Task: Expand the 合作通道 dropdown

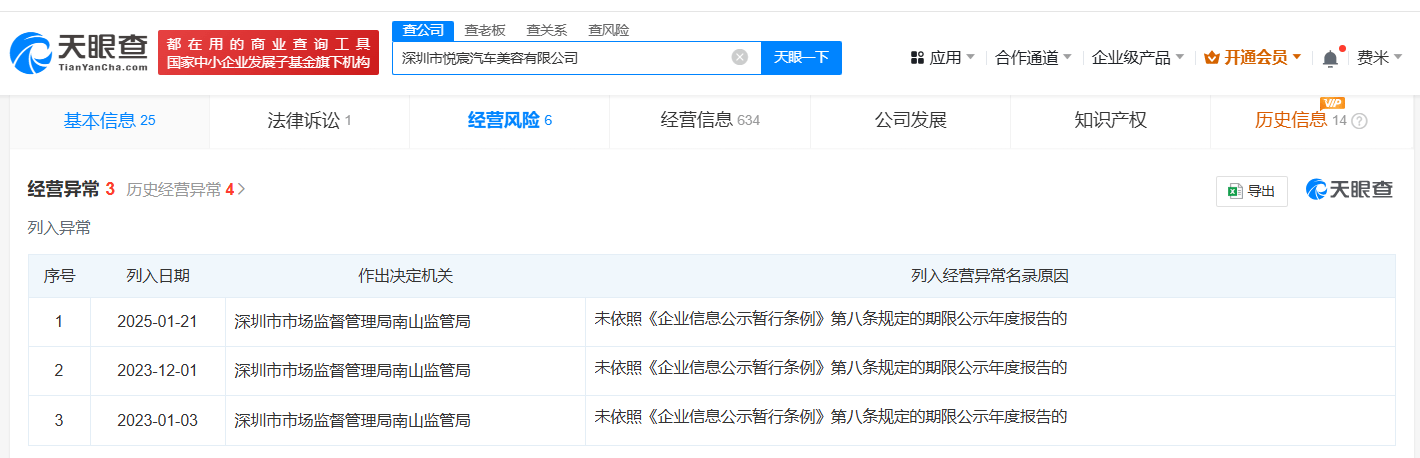Action: tap(1033, 58)
